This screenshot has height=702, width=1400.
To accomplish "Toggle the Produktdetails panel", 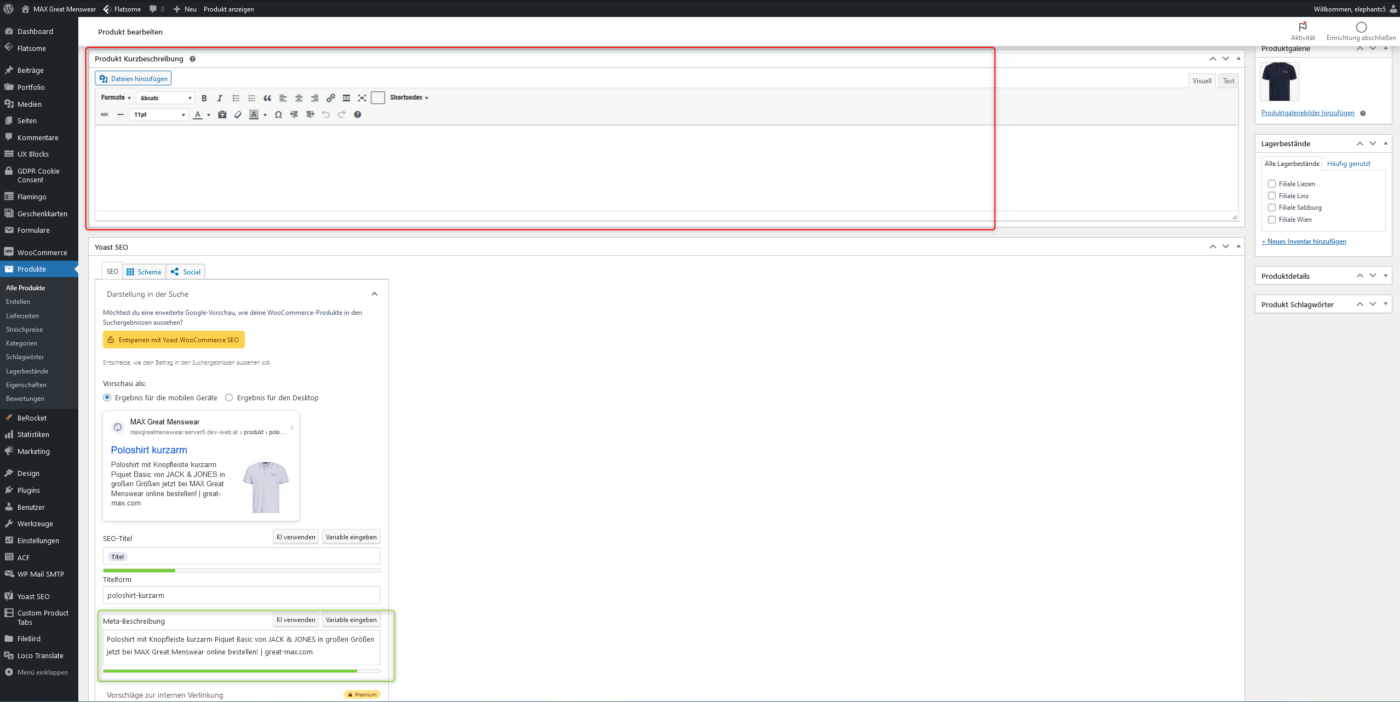I will [x=1386, y=276].
